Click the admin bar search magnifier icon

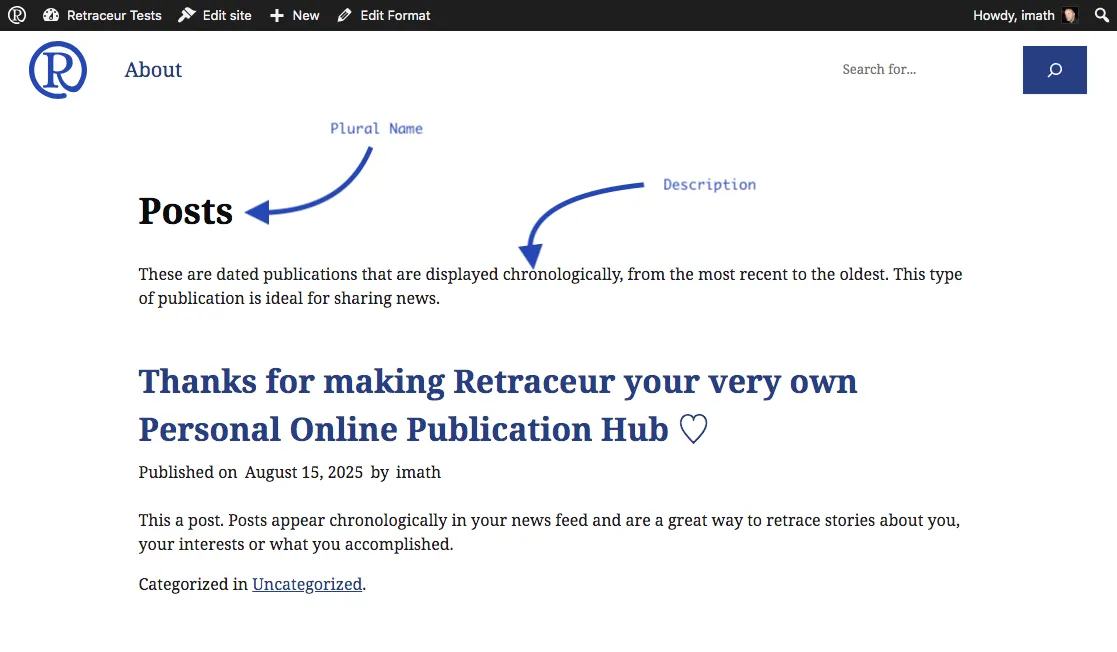(1101, 15)
